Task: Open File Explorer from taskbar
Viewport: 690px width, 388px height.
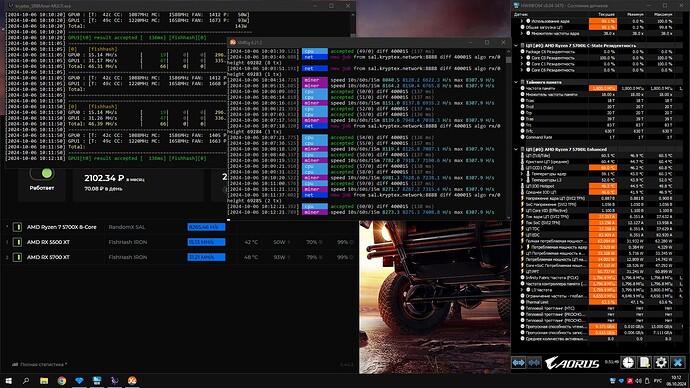Action: pos(44,381)
